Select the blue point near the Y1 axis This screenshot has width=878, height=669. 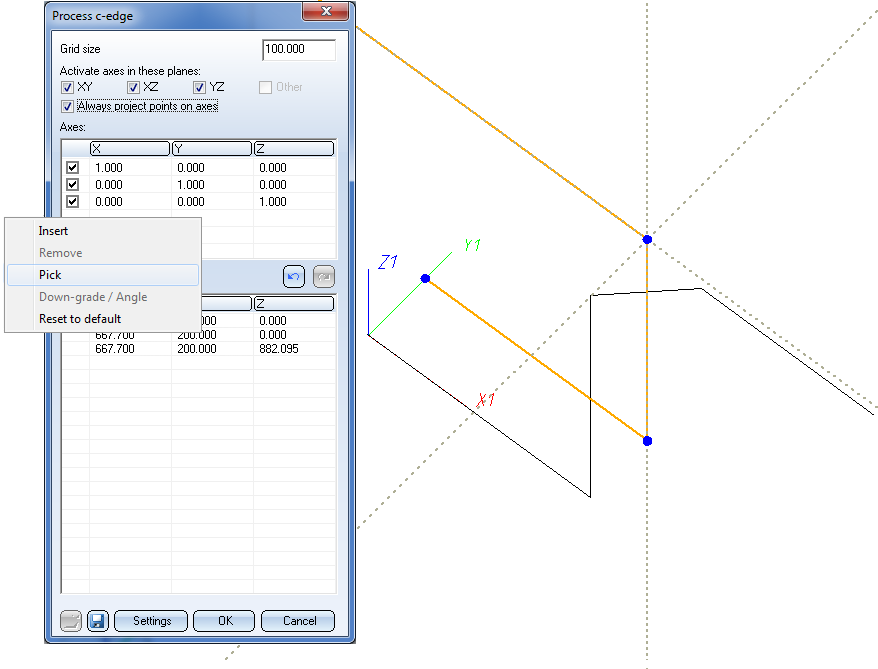tap(425, 278)
